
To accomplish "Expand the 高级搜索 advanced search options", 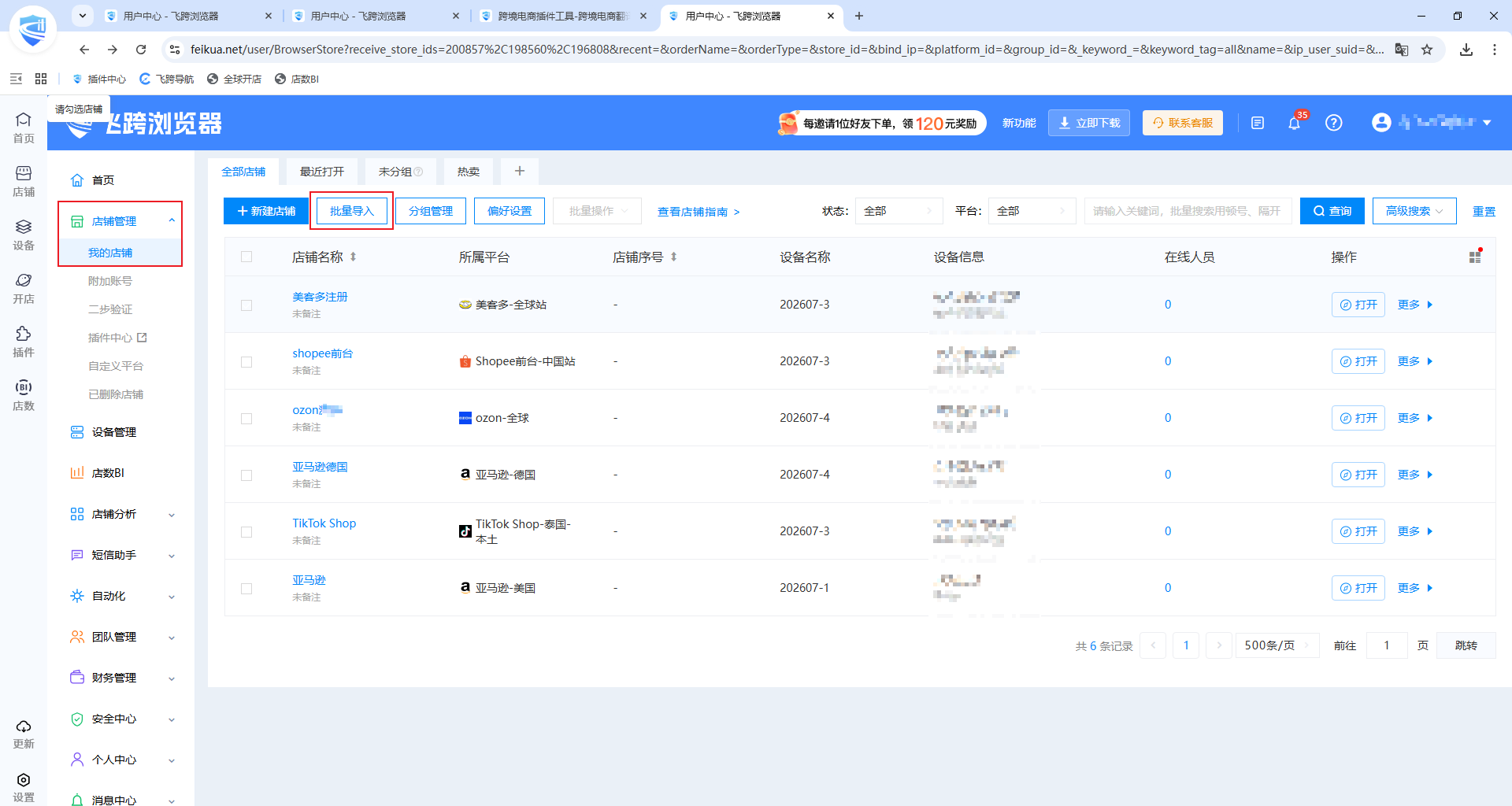I will pyautogui.click(x=1414, y=211).
